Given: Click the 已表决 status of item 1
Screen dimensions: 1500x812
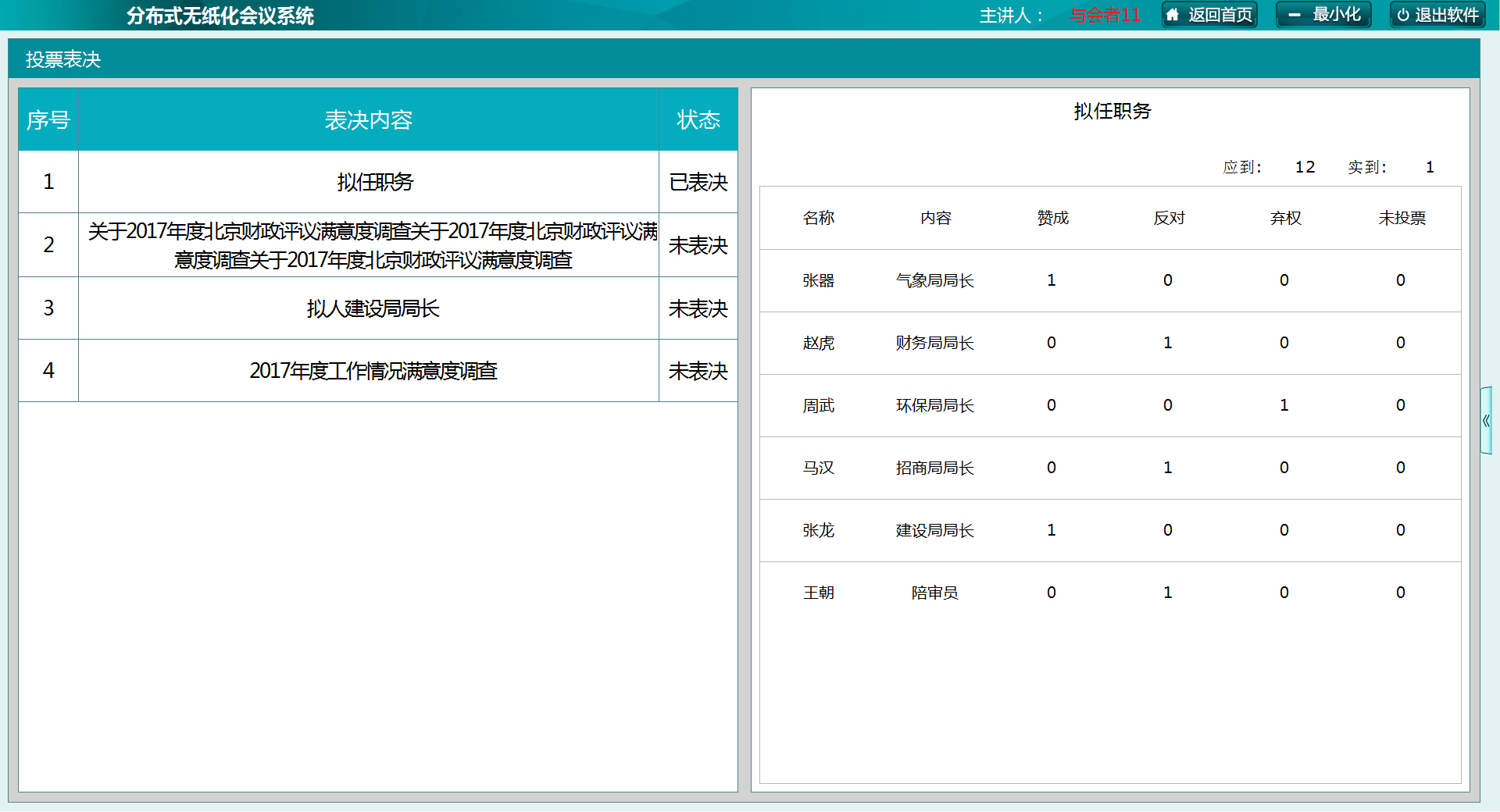Looking at the screenshot, I should [x=698, y=182].
